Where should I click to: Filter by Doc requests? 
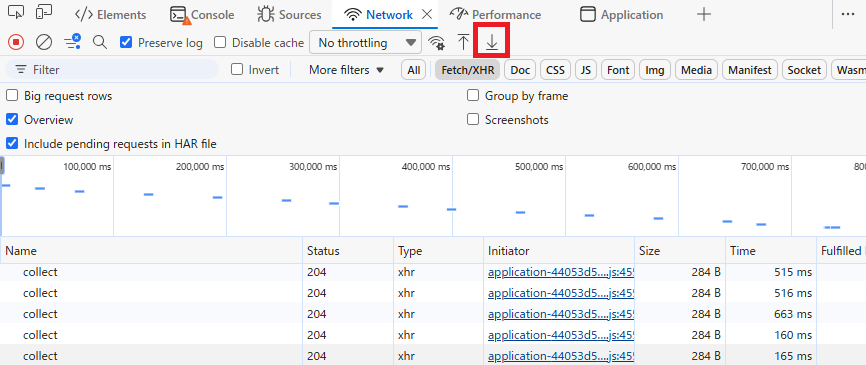[x=520, y=70]
